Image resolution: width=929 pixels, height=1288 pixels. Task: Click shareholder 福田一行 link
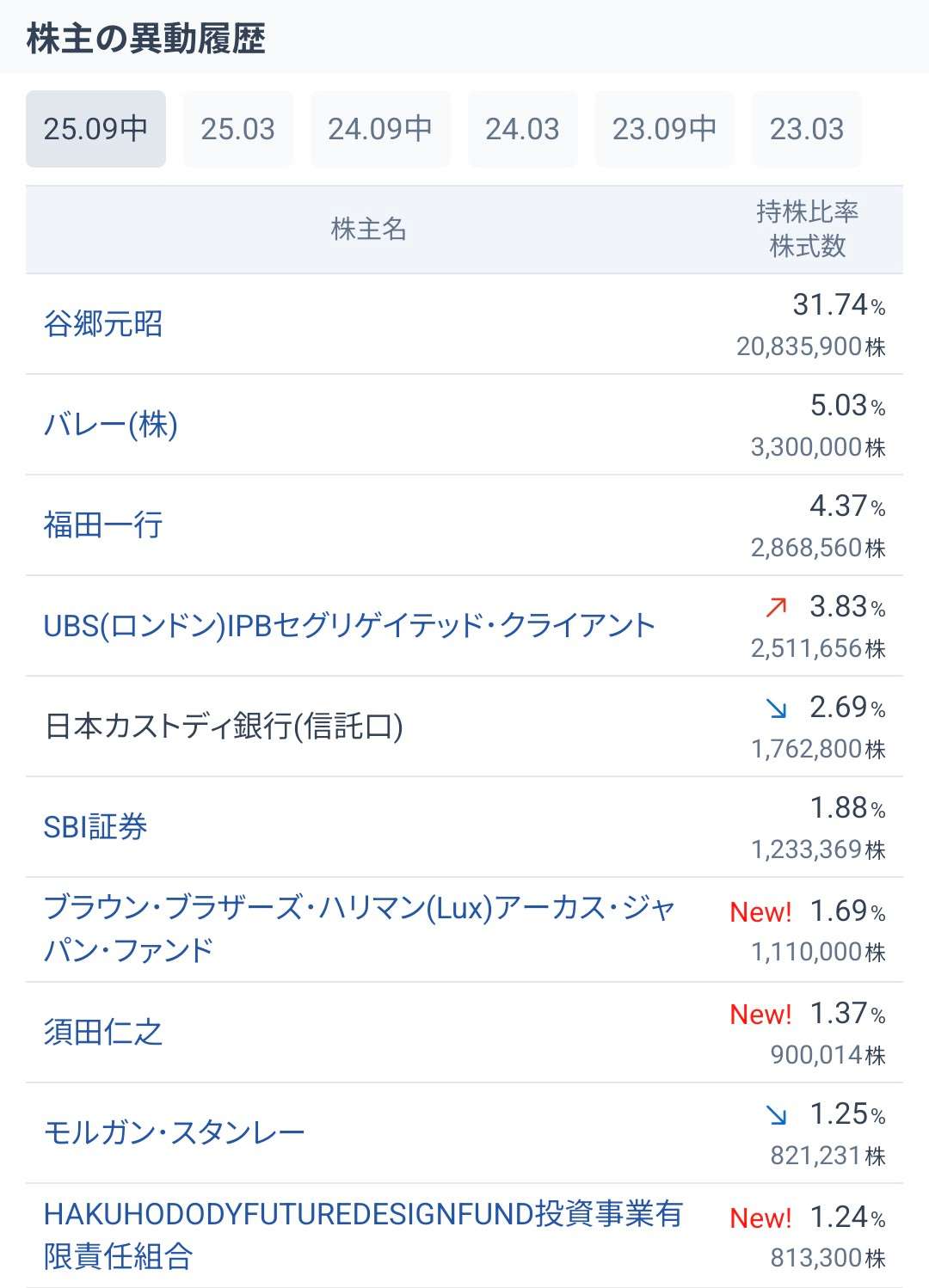click(x=103, y=525)
